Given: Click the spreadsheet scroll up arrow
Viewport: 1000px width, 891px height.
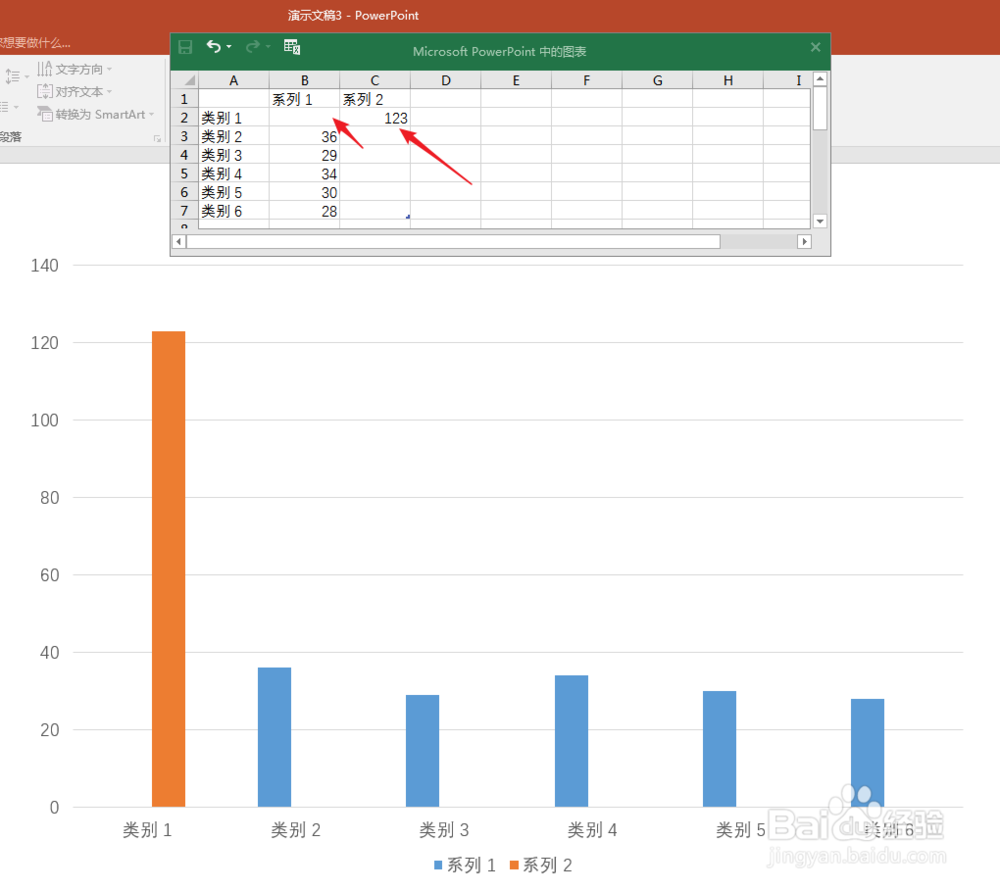Looking at the screenshot, I should coord(820,79).
